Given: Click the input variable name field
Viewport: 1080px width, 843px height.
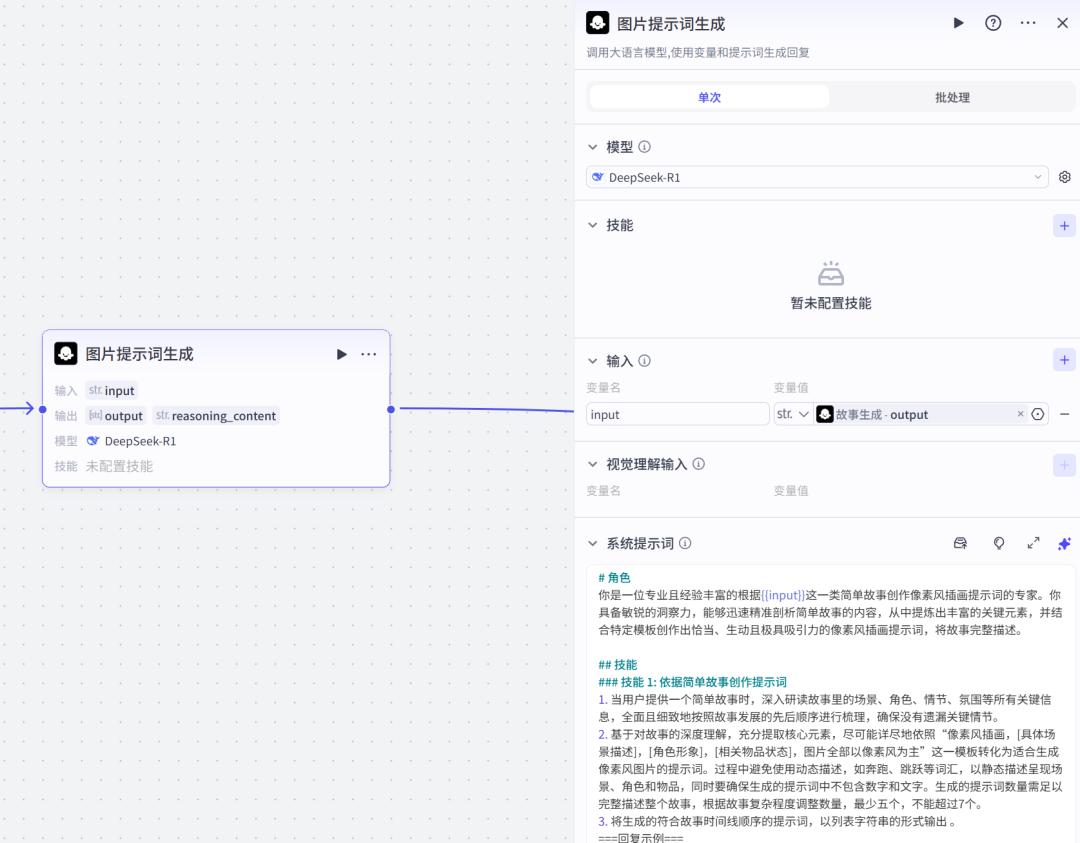Looking at the screenshot, I should coord(677,414).
